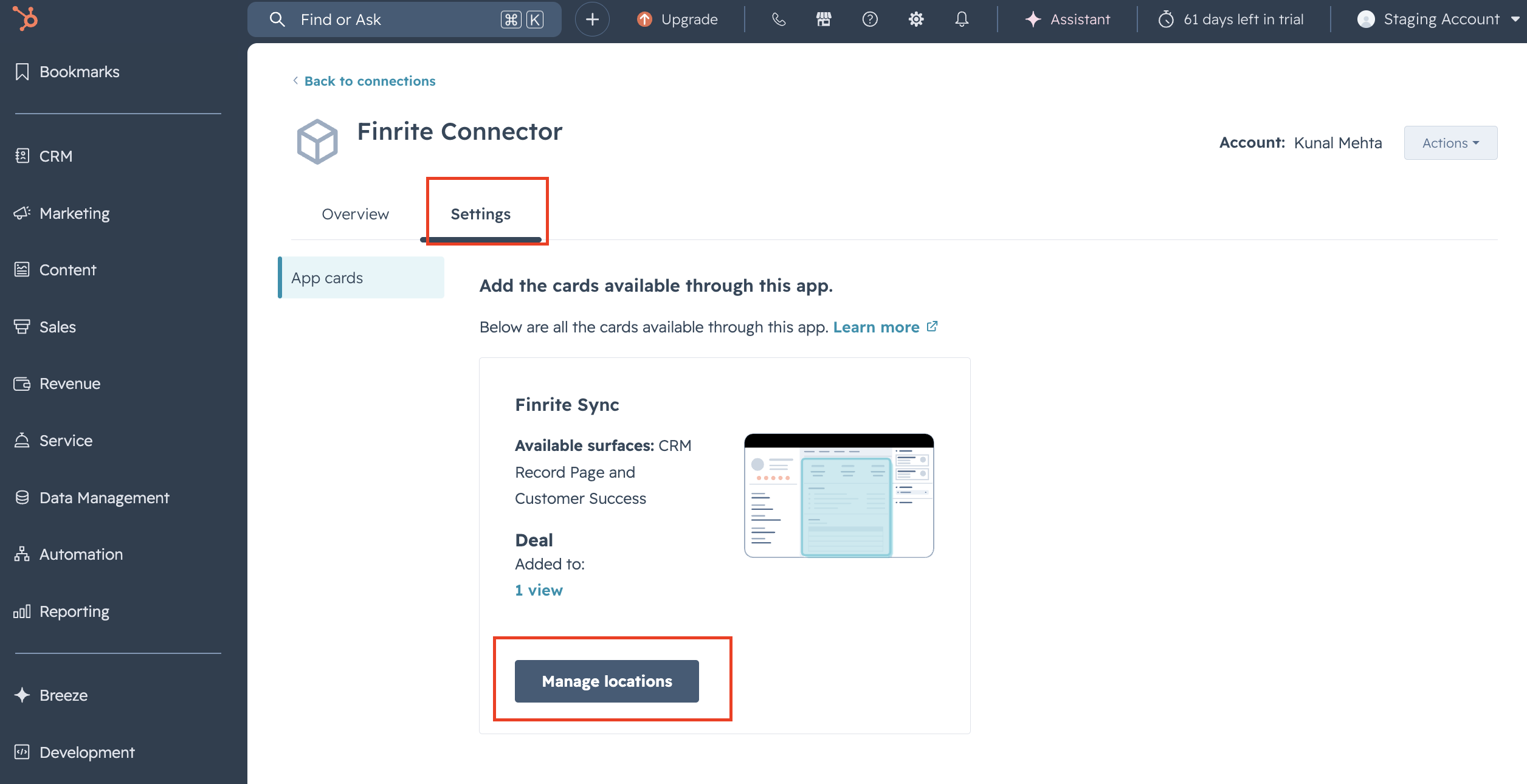Click the Revenue wallet icon
The image size is (1527, 784).
[x=22, y=383]
